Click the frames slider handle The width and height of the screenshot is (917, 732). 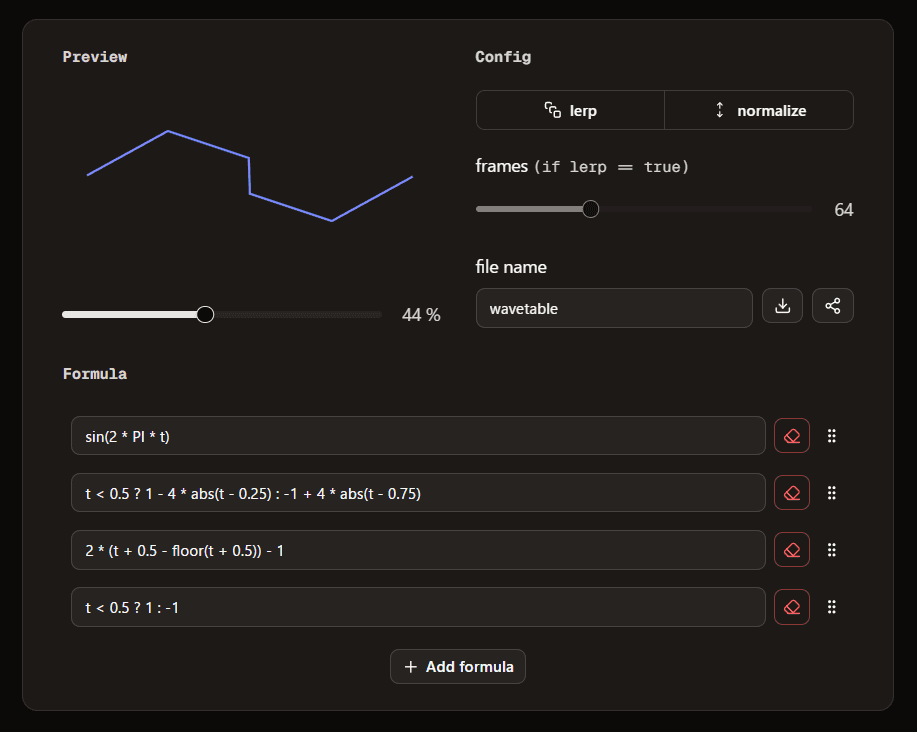pos(590,209)
